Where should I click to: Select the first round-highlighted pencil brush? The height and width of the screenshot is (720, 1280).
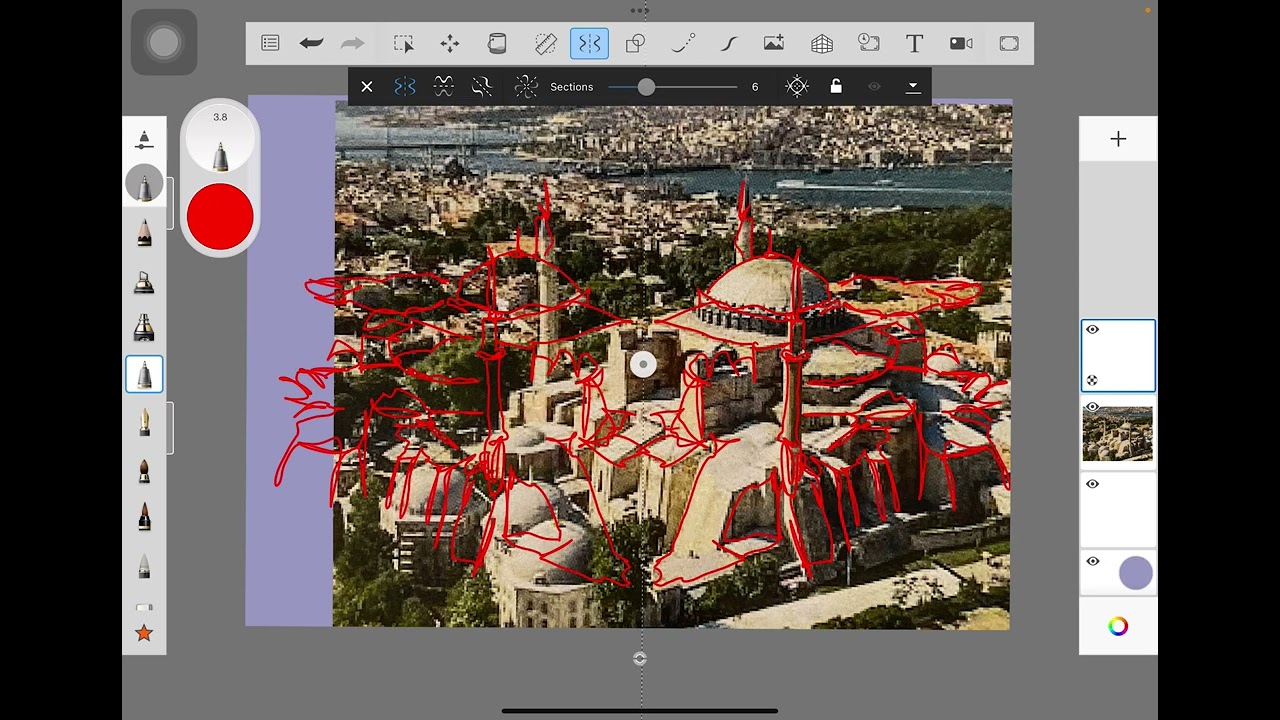point(144,184)
